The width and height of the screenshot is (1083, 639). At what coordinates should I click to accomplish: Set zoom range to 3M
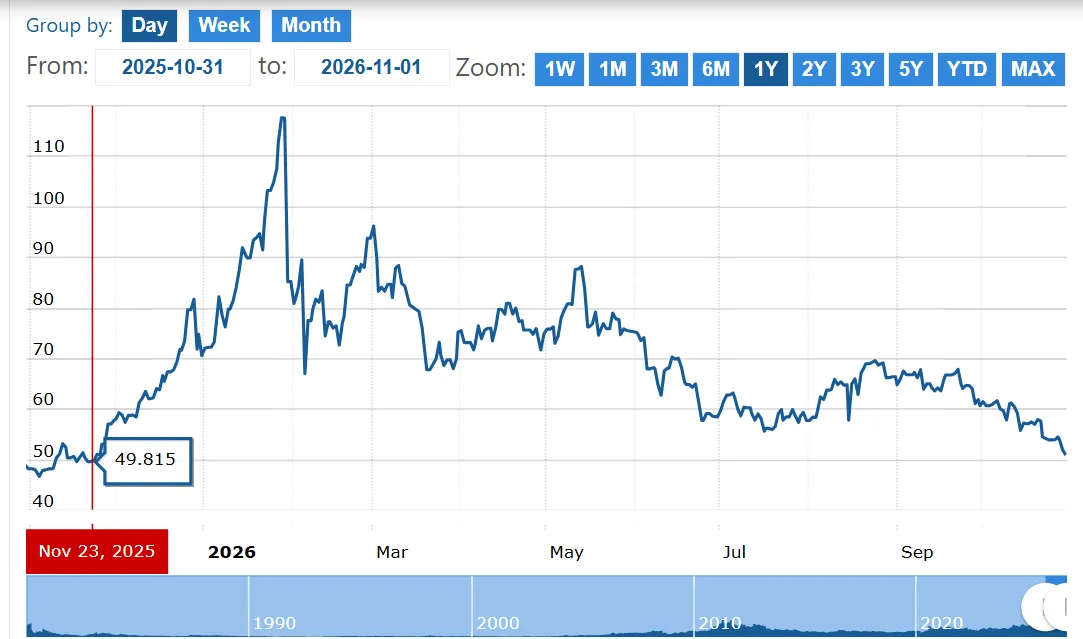click(x=664, y=69)
